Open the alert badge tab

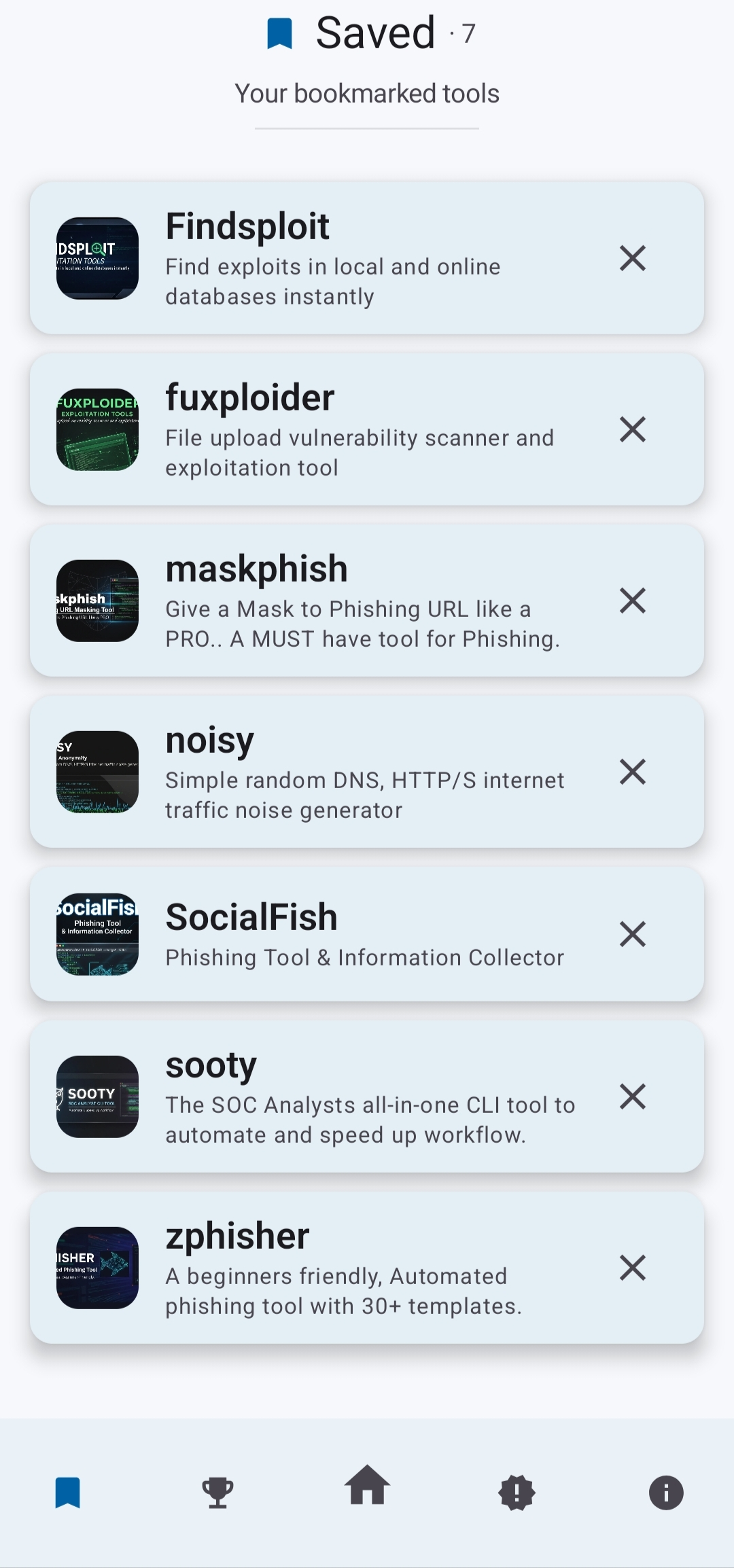pyautogui.click(x=517, y=1493)
